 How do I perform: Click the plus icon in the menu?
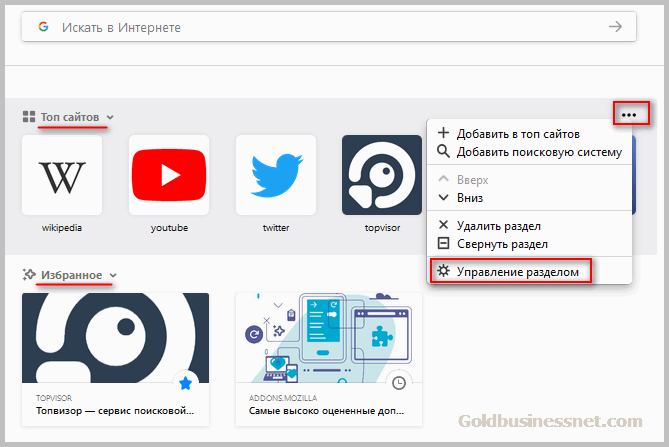(x=443, y=133)
